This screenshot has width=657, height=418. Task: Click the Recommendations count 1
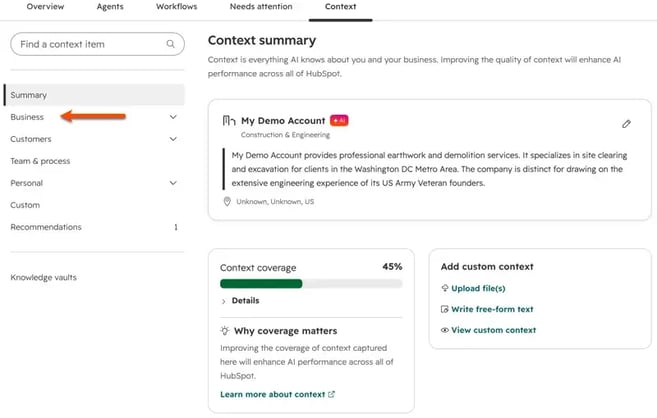tap(176, 227)
